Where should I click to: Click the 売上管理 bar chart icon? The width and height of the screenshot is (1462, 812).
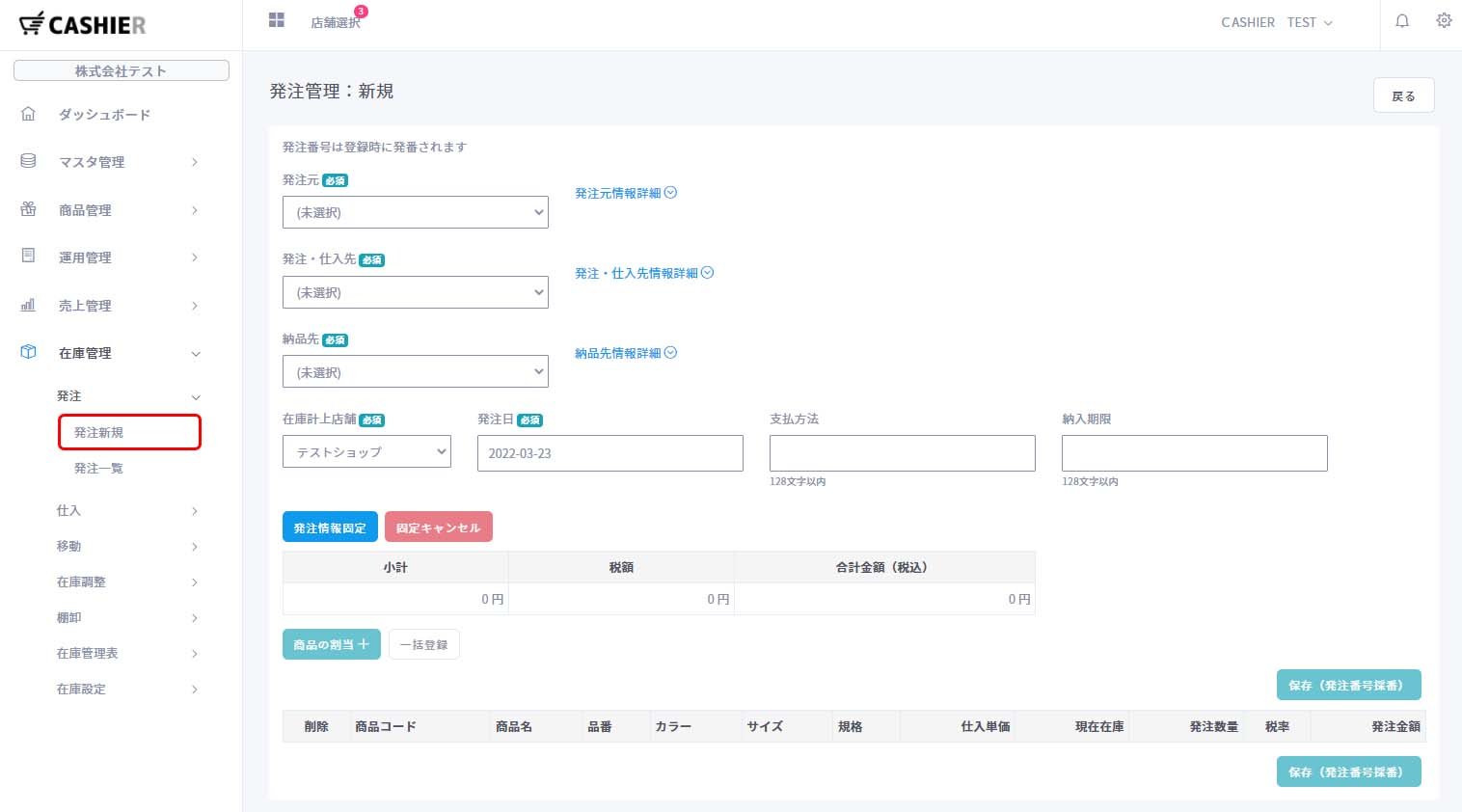(x=28, y=305)
